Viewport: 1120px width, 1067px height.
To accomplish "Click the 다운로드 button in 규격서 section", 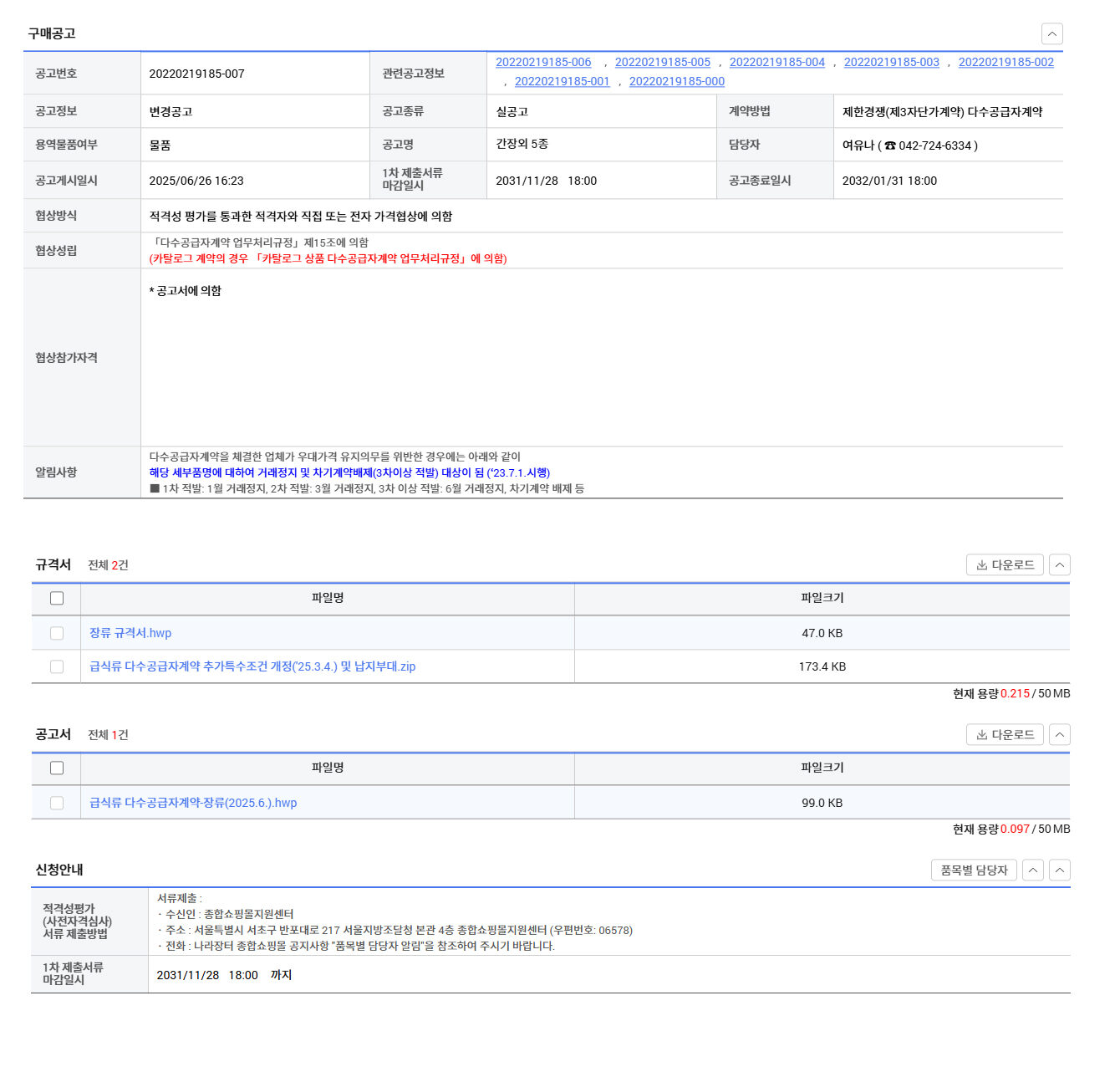I will tap(1004, 565).
